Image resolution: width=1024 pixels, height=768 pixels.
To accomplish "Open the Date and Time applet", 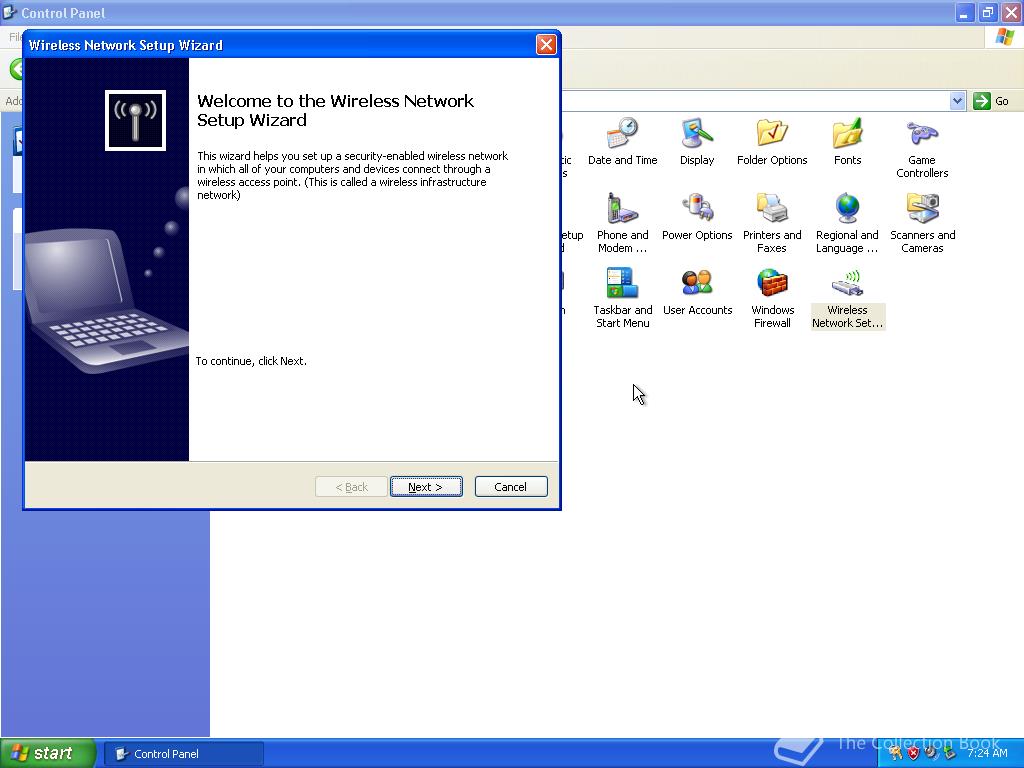I will click(x=622, y=141).
